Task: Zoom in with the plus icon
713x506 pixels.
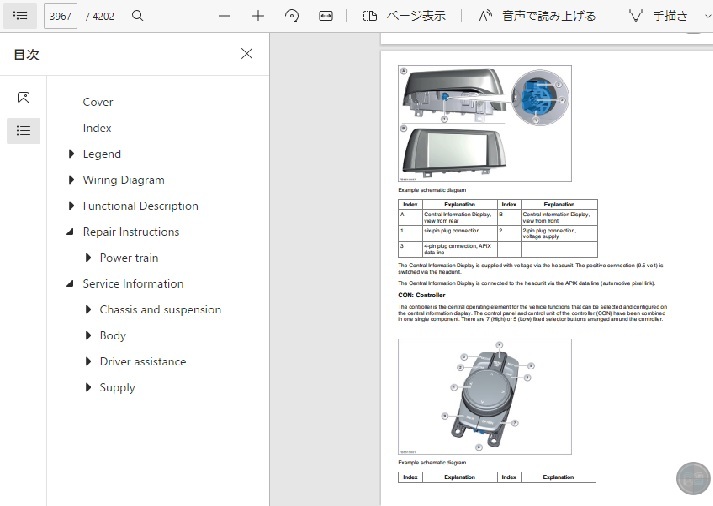Action: point(258,16)
